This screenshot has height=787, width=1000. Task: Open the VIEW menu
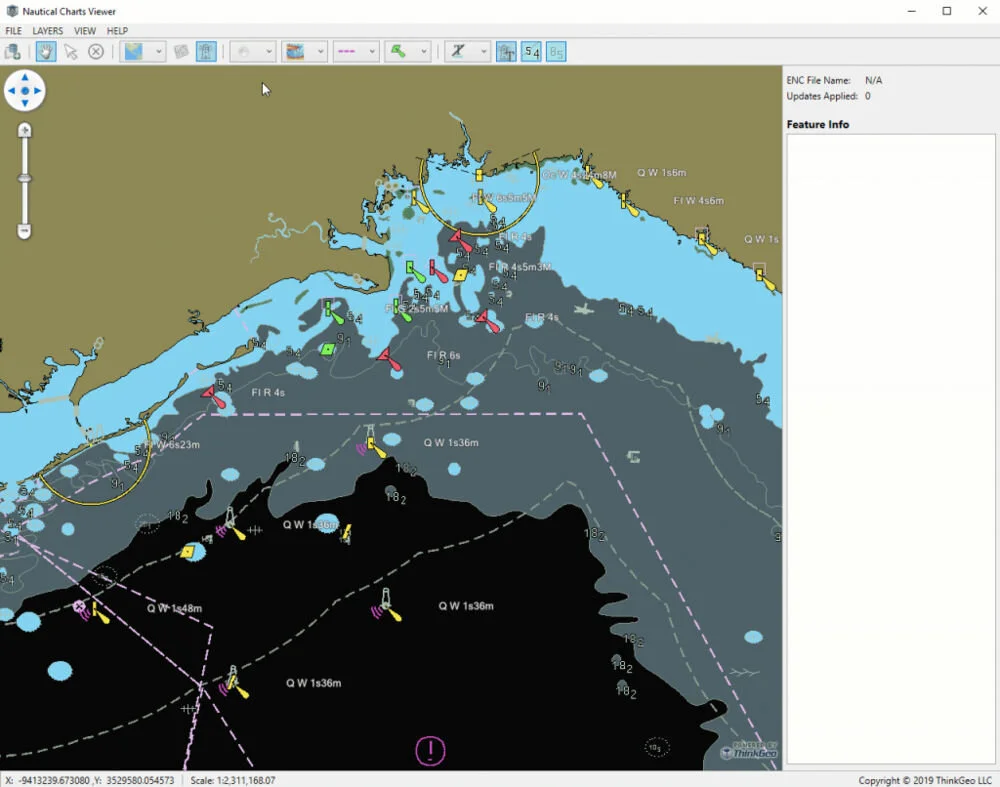85,31
